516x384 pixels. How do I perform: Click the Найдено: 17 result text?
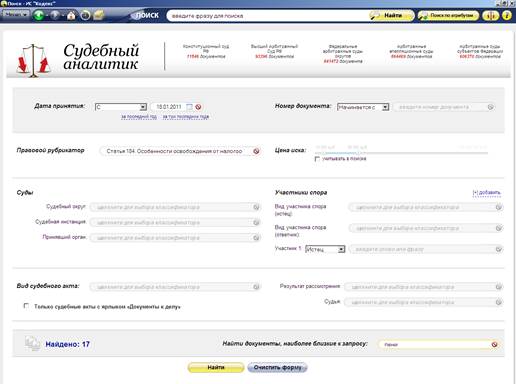(68, 344)
